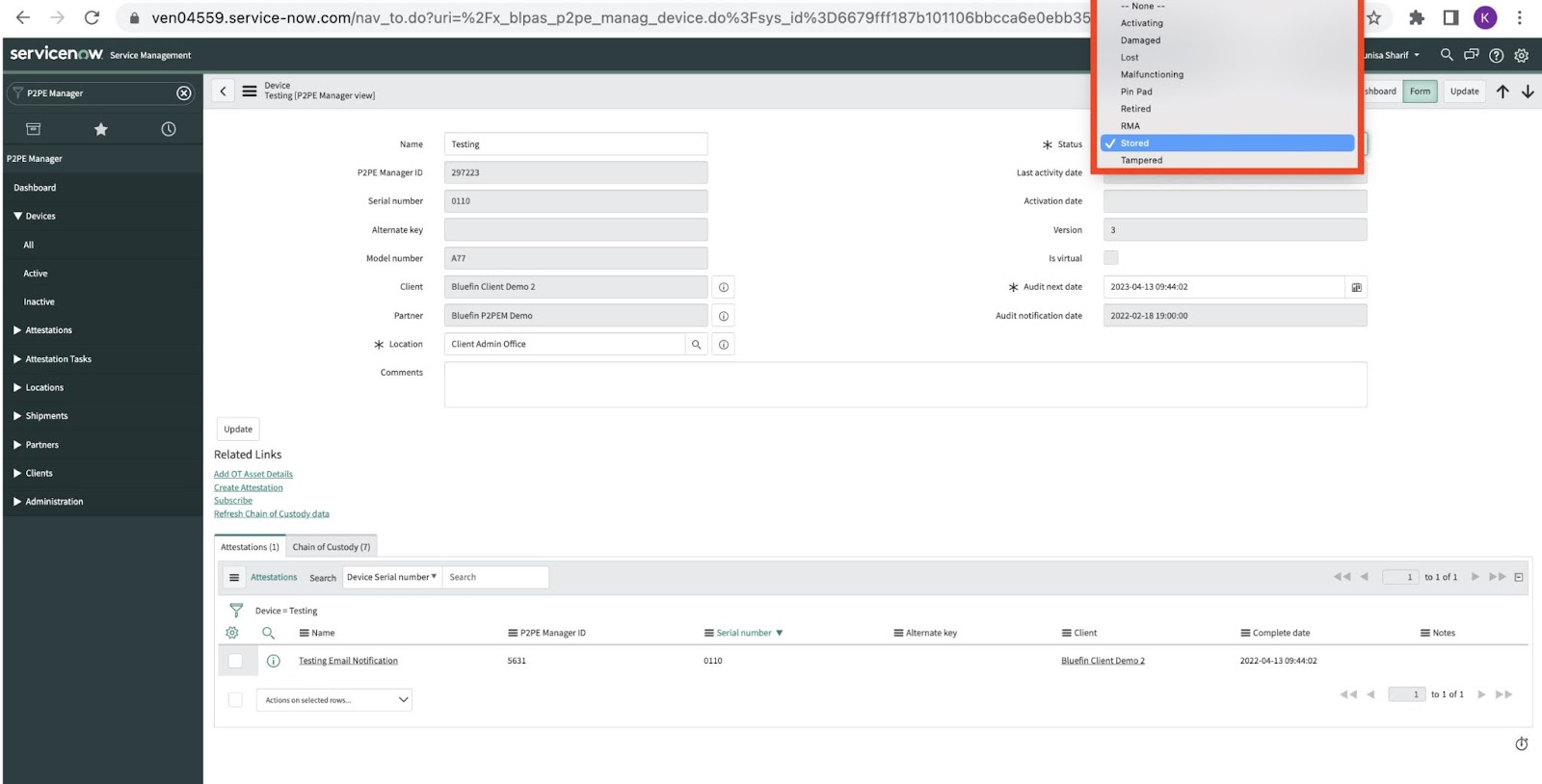Screen dimensions: 1542x784
Task: Open attestations list hamburger menu
Action: click(x=234, y=578)
